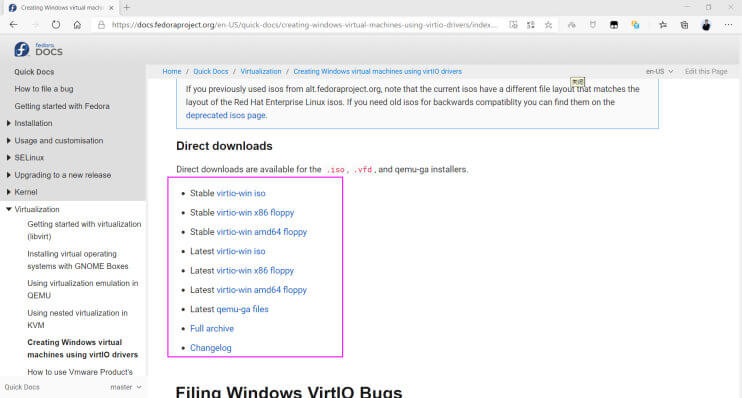Click the first icon at the address bar's right end
Viewport: 742px width, 398px height.
[x=513, y=25]
